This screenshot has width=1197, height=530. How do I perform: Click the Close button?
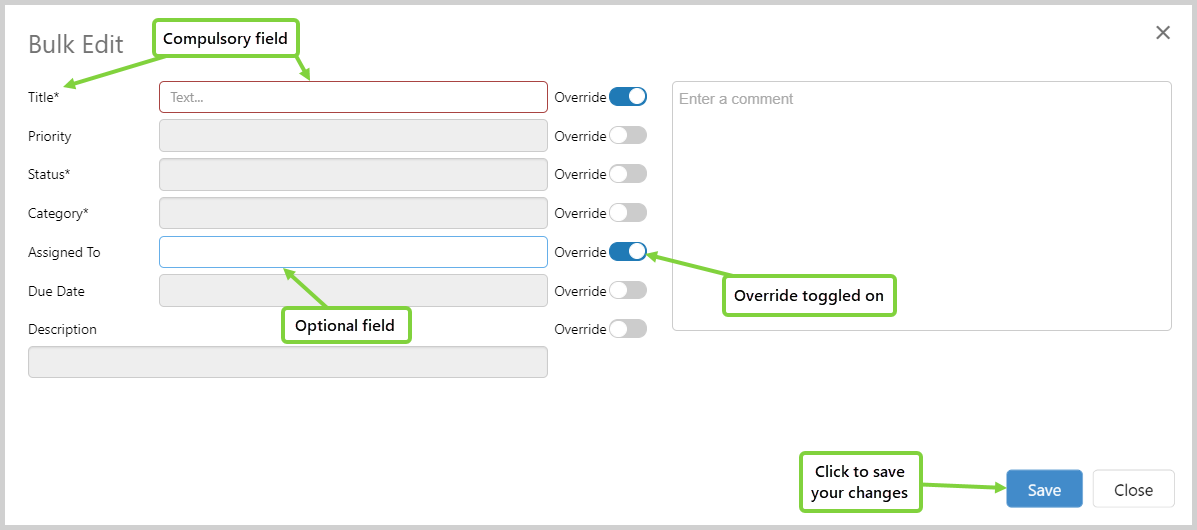point(1133,490)
